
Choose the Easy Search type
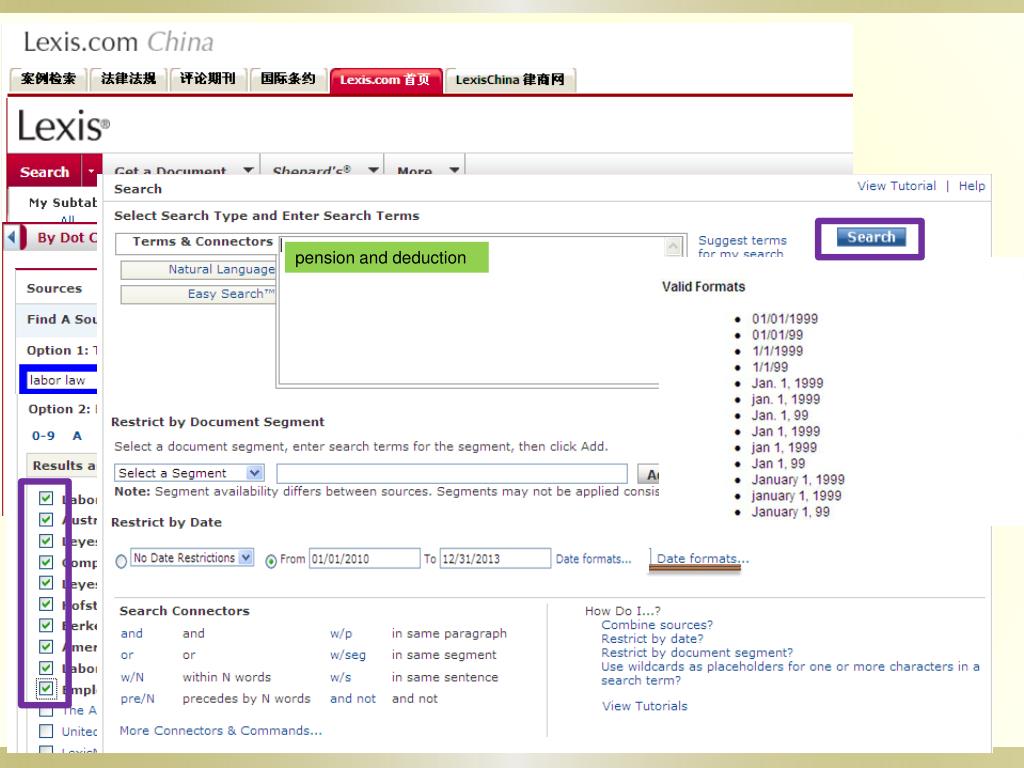pyautogui.click(x=199, y=295)
